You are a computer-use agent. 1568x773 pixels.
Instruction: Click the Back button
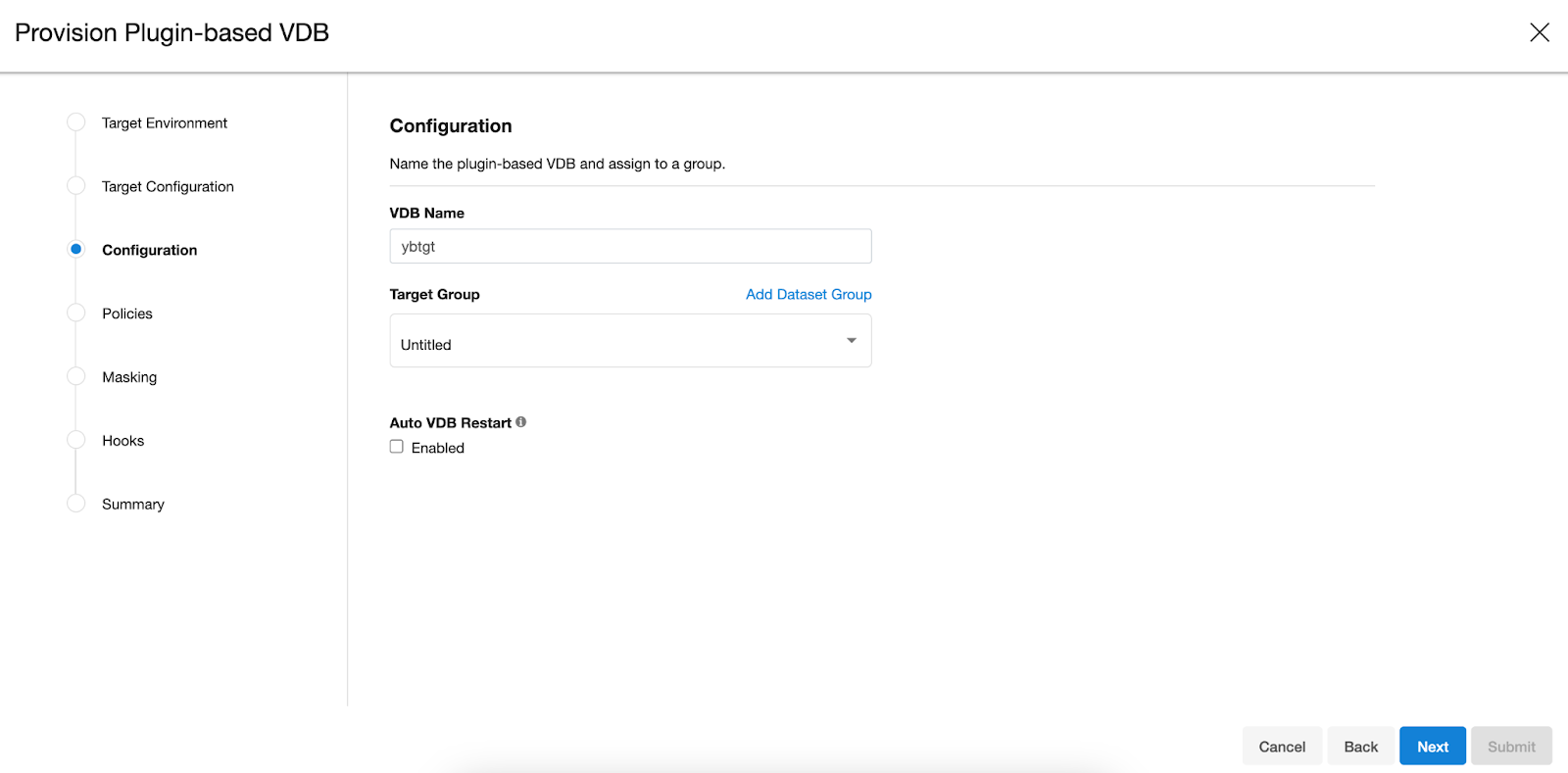click(x=1360, y=747)
